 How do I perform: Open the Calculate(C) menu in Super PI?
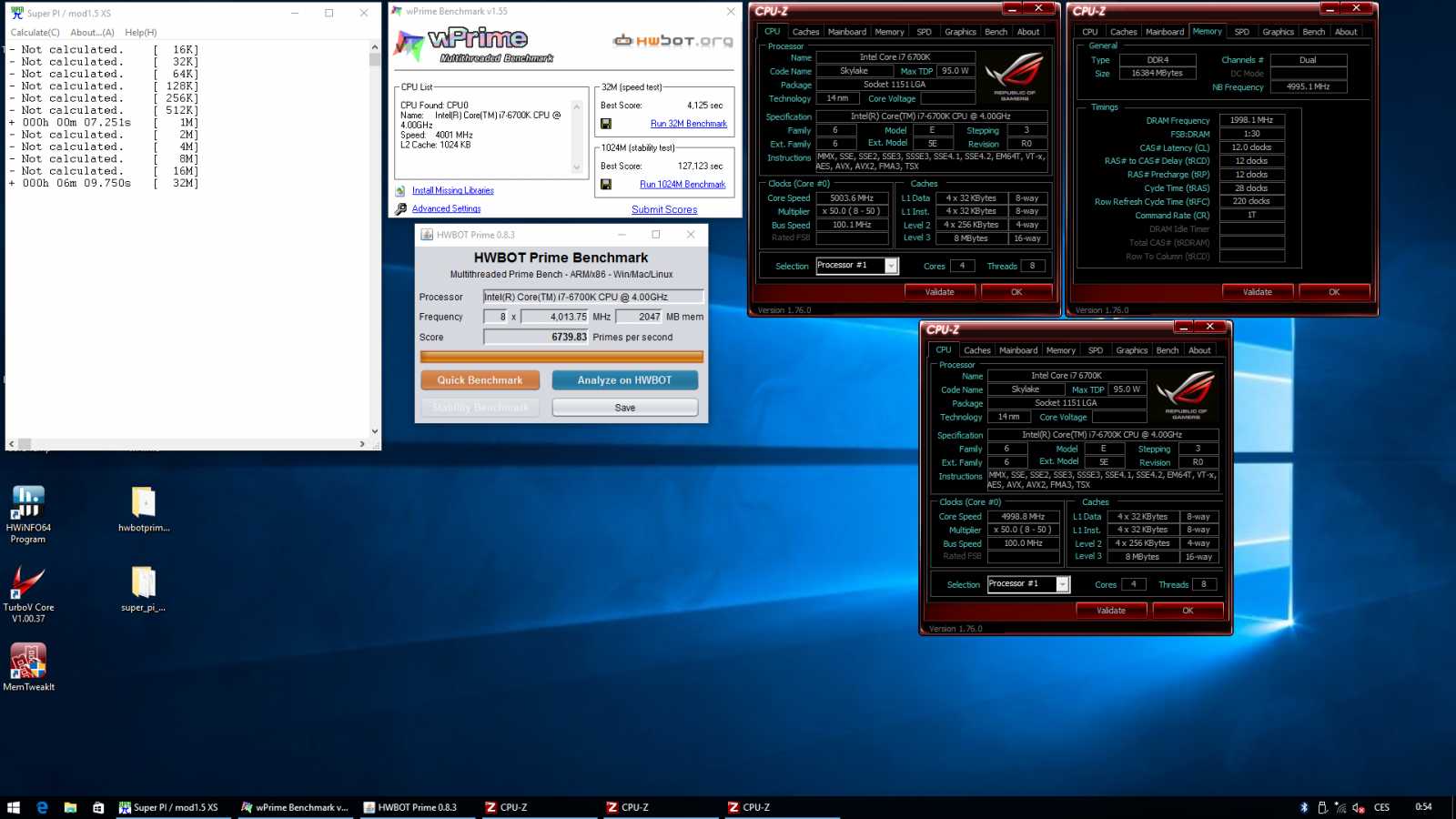click(x=35, y=33)
